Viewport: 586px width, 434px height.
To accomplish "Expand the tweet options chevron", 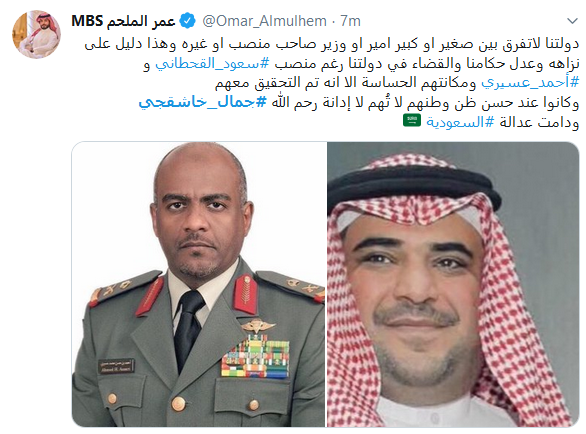I will [572, 21].
